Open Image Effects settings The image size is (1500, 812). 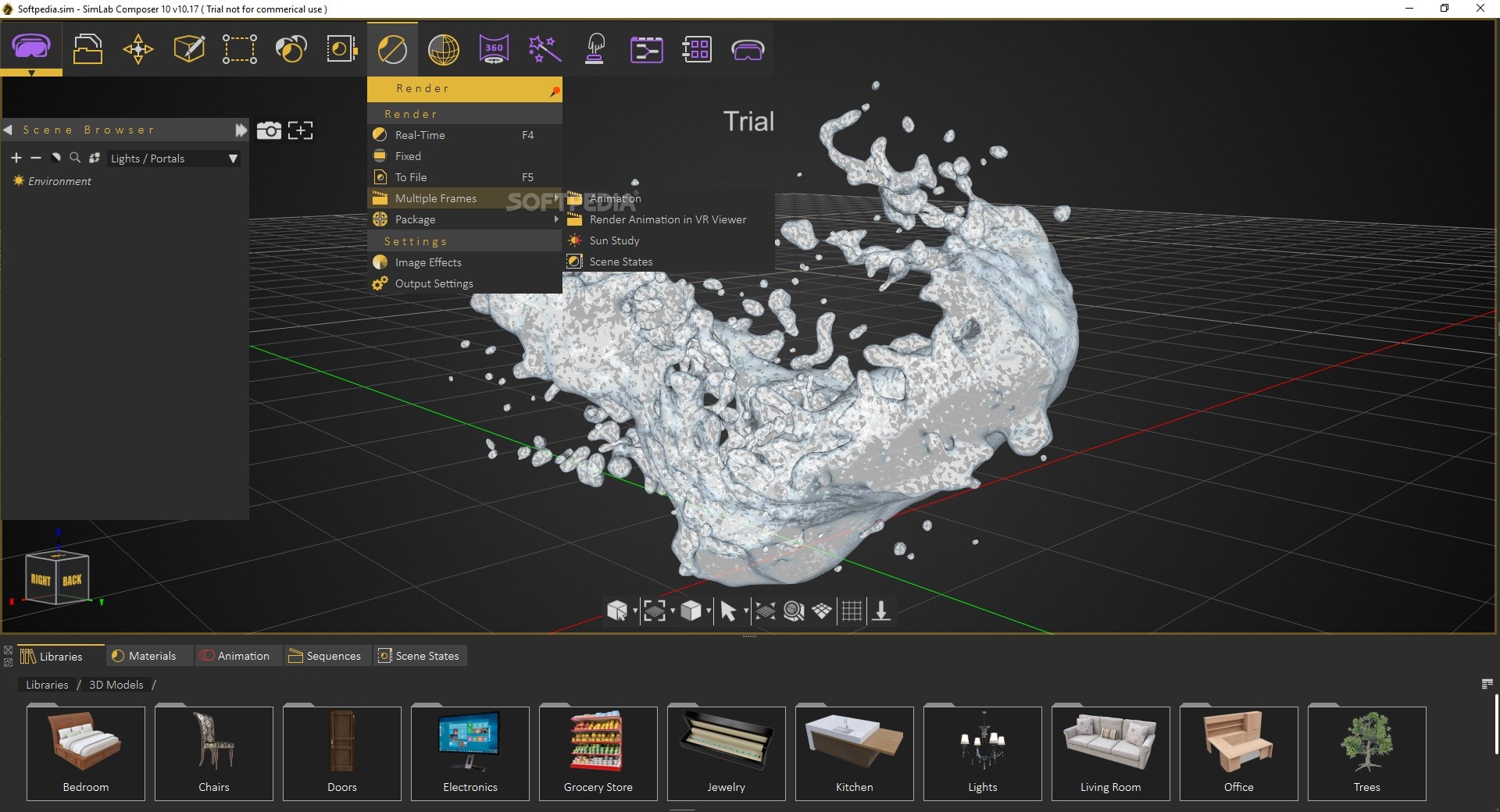pos(465,262)
